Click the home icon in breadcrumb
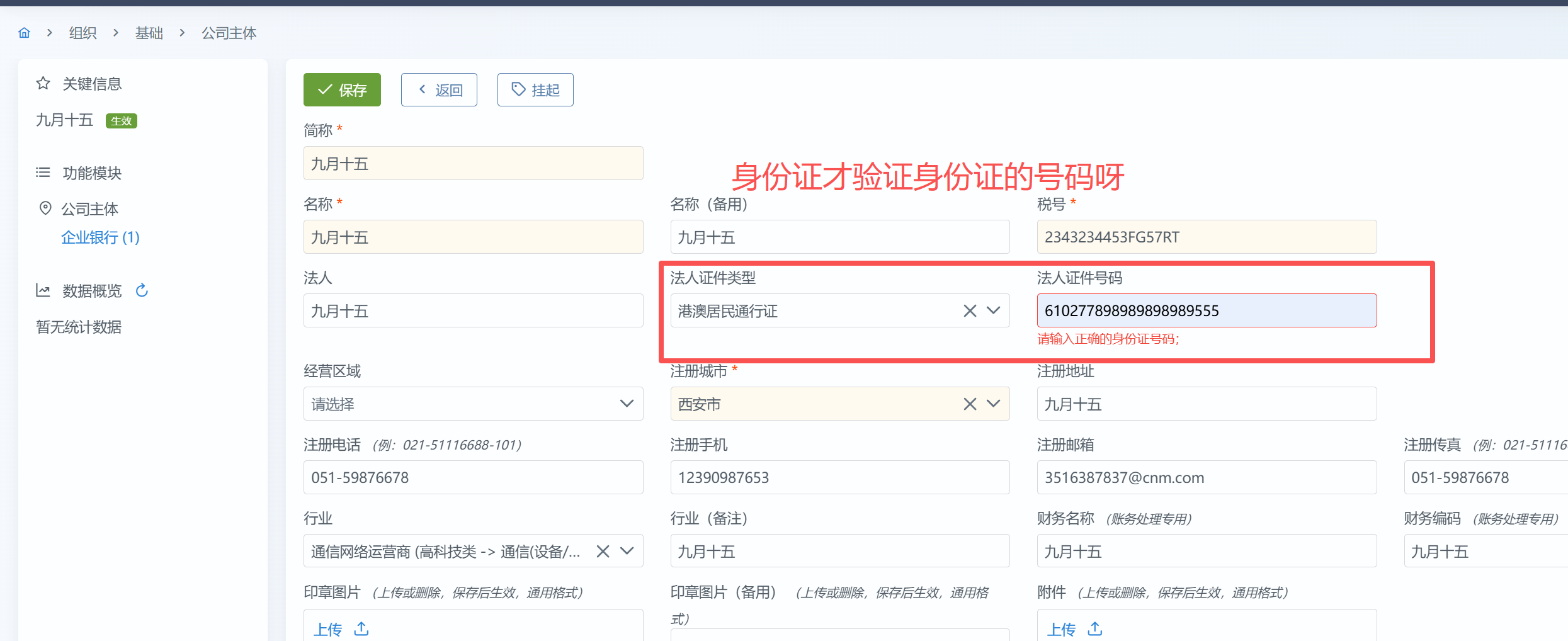 (24, 33)
